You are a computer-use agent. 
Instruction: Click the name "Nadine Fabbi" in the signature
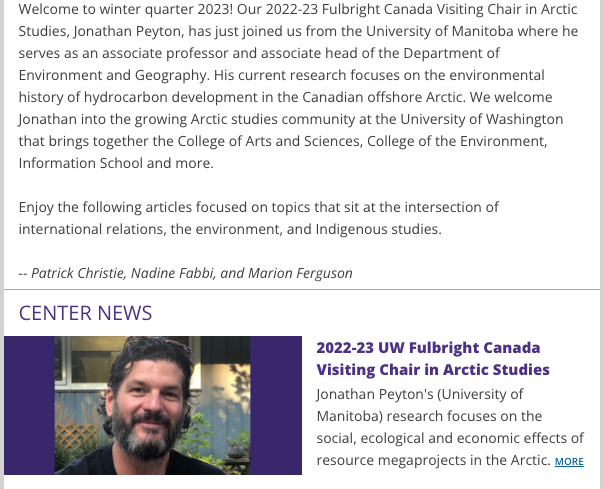tap(173, 273)
